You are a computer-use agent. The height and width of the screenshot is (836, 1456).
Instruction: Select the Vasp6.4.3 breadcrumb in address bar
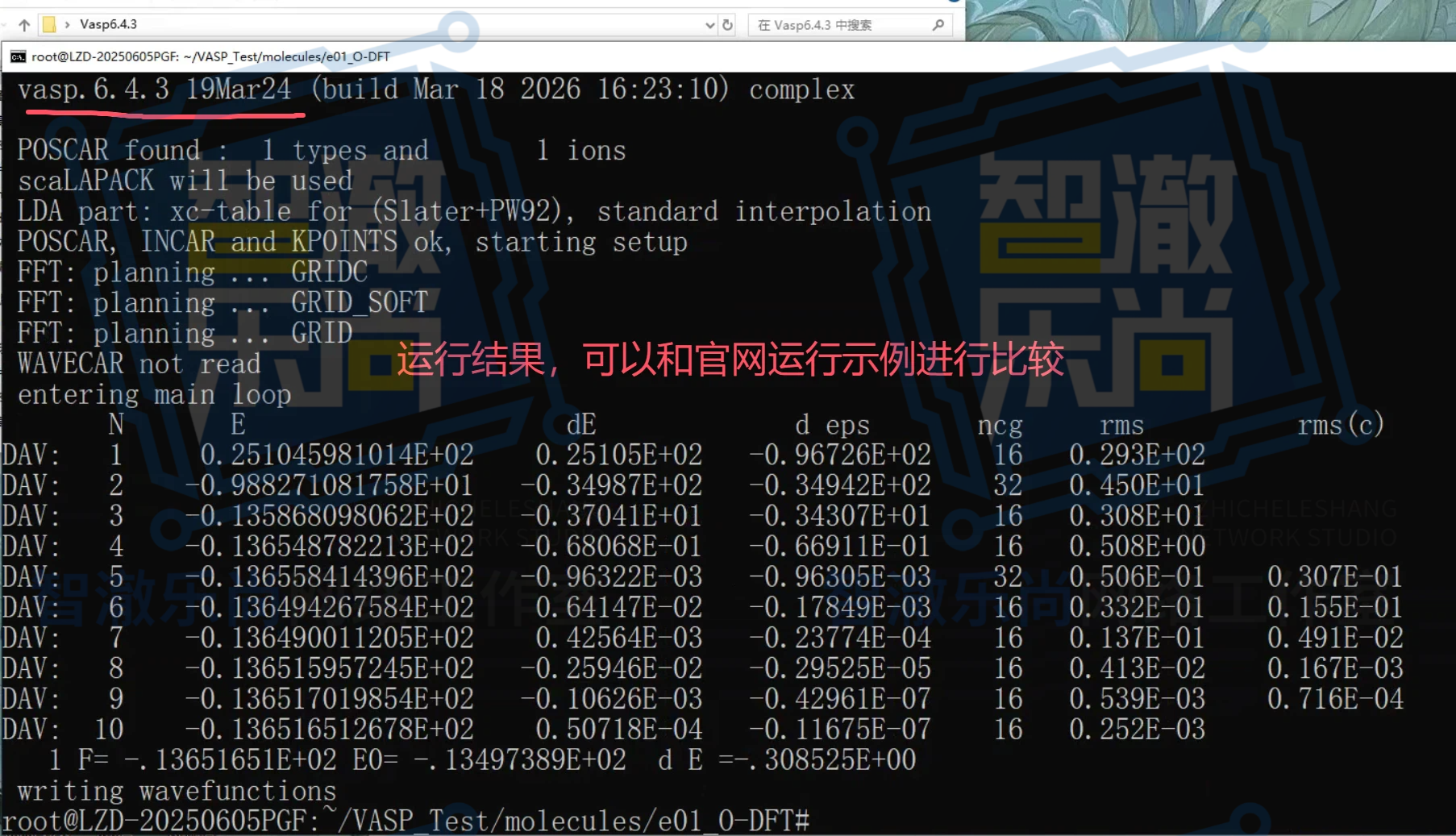pos(108,25)
